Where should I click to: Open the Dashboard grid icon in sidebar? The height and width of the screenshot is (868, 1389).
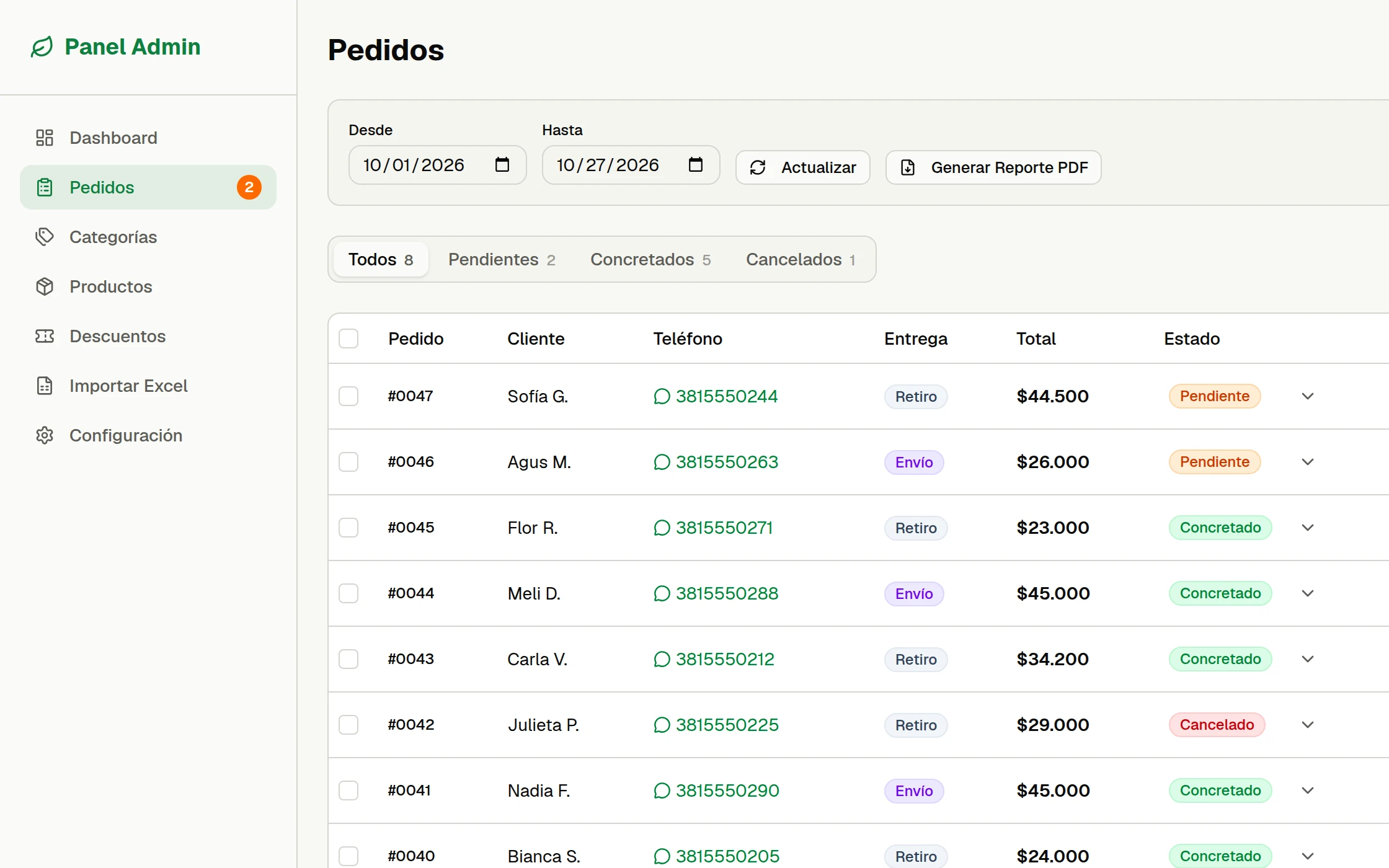pyautogui.click(x=45, y=138)
